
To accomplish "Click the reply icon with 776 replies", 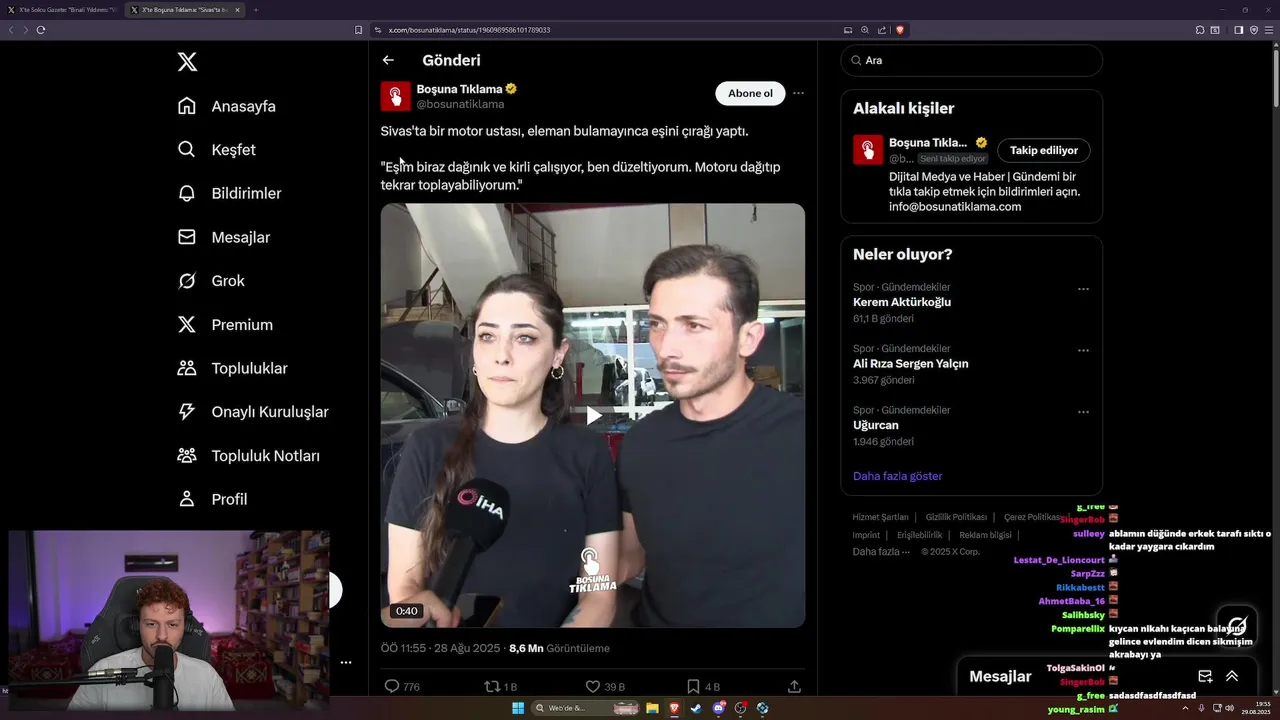I will pyautogui.click(x=392, y=686).
